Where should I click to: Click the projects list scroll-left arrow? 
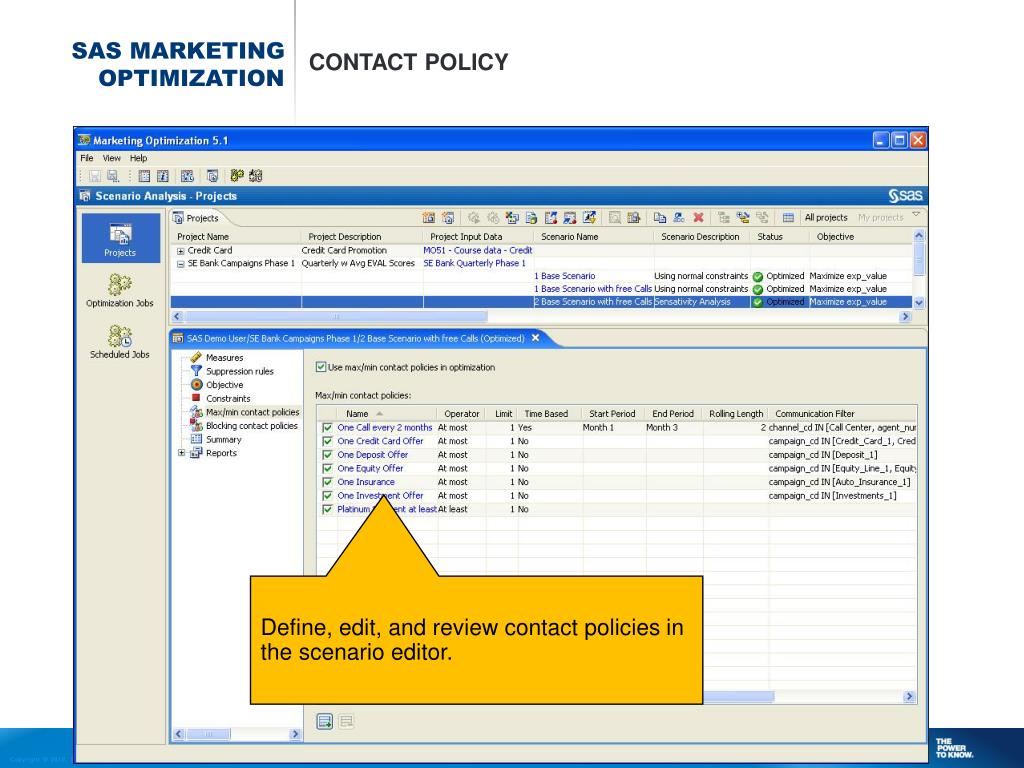pyautogui.click(x=177, y=317)
